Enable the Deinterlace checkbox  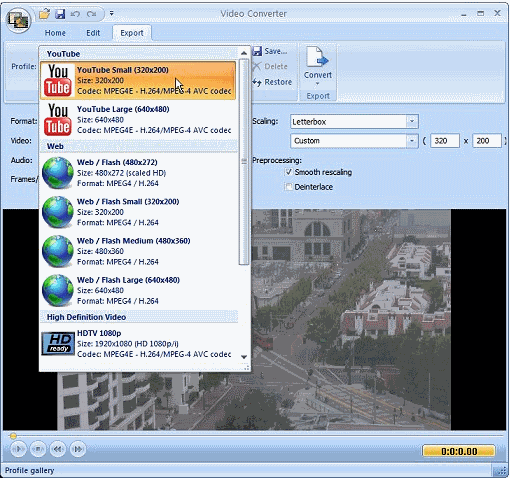coord(288,187)
